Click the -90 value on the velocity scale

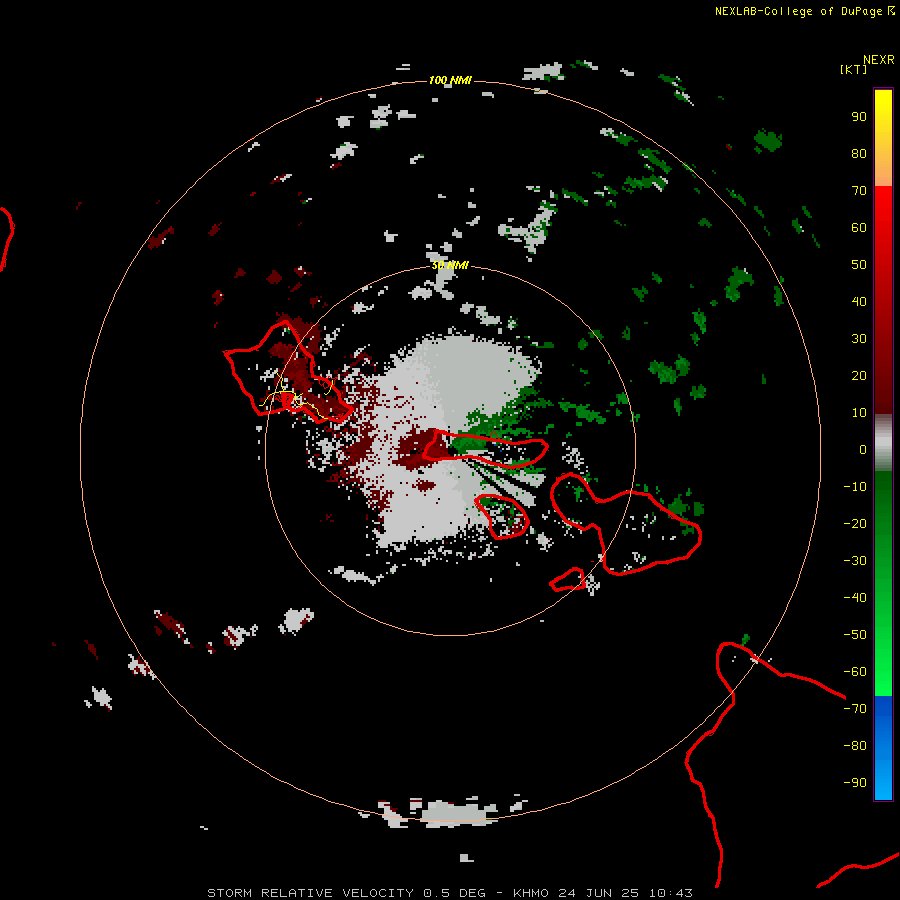855,783
